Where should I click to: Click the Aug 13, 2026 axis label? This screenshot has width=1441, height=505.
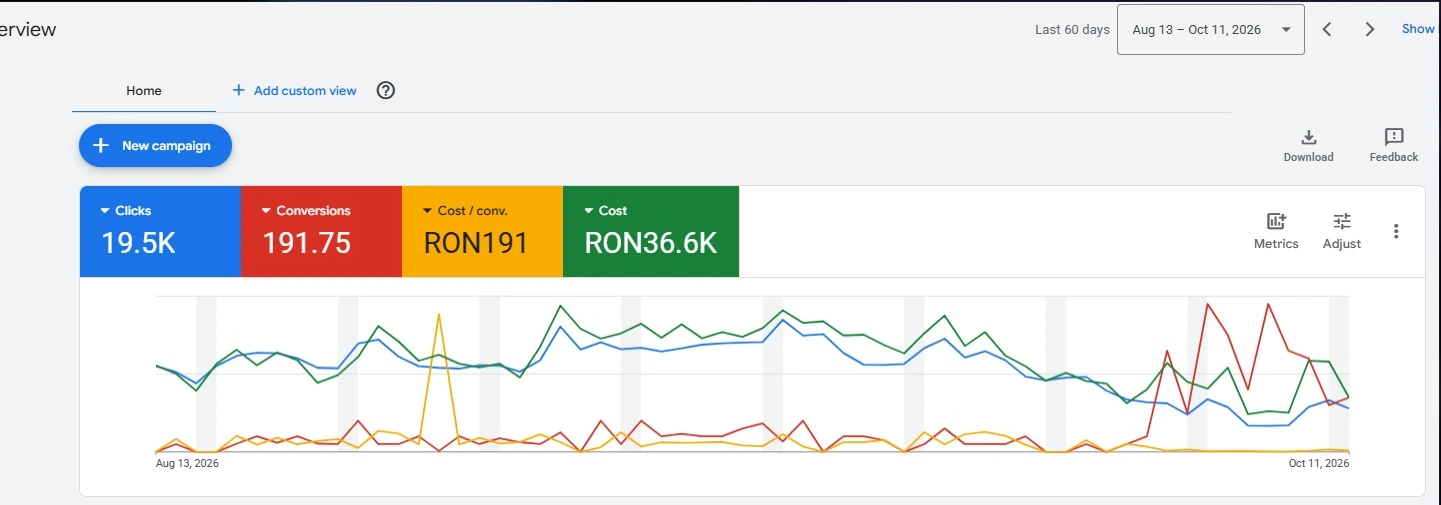[187, 463]
